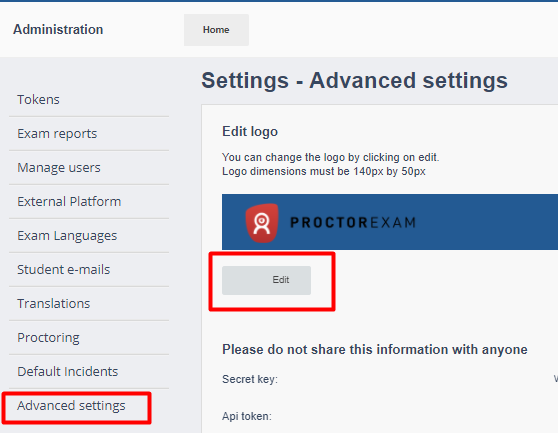Click the Edit logo heading

[x=250, y=131]
